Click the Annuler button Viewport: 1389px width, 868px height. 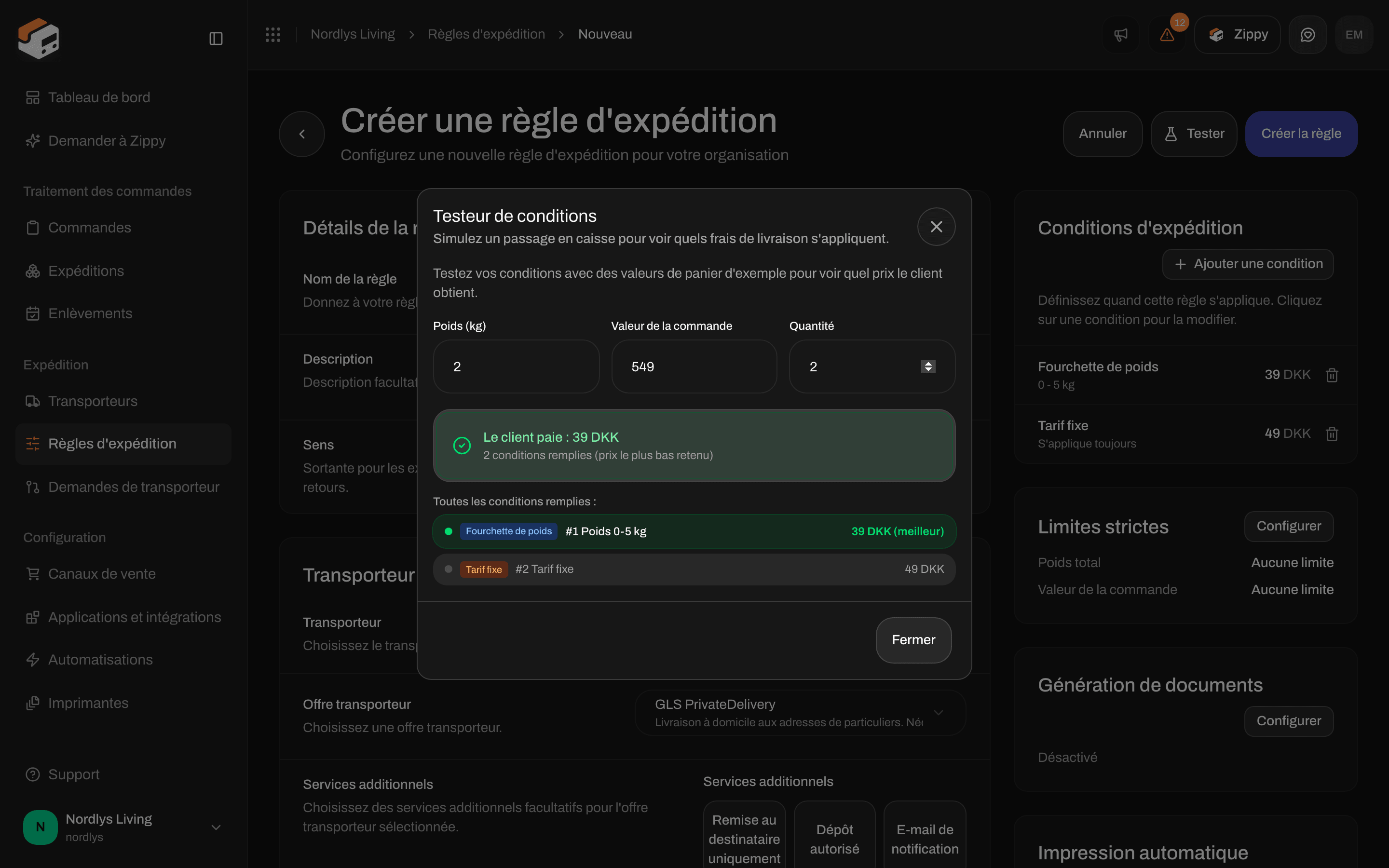click(1102, 134)
